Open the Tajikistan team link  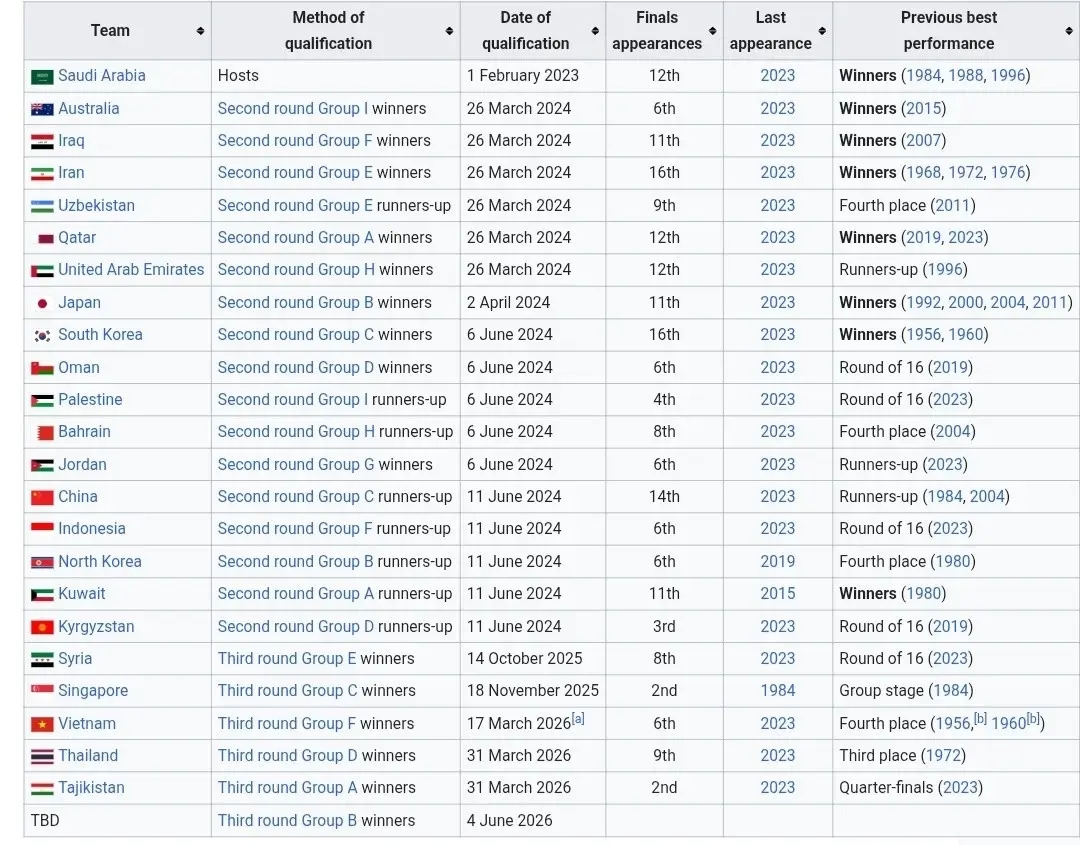click(92, 788)
